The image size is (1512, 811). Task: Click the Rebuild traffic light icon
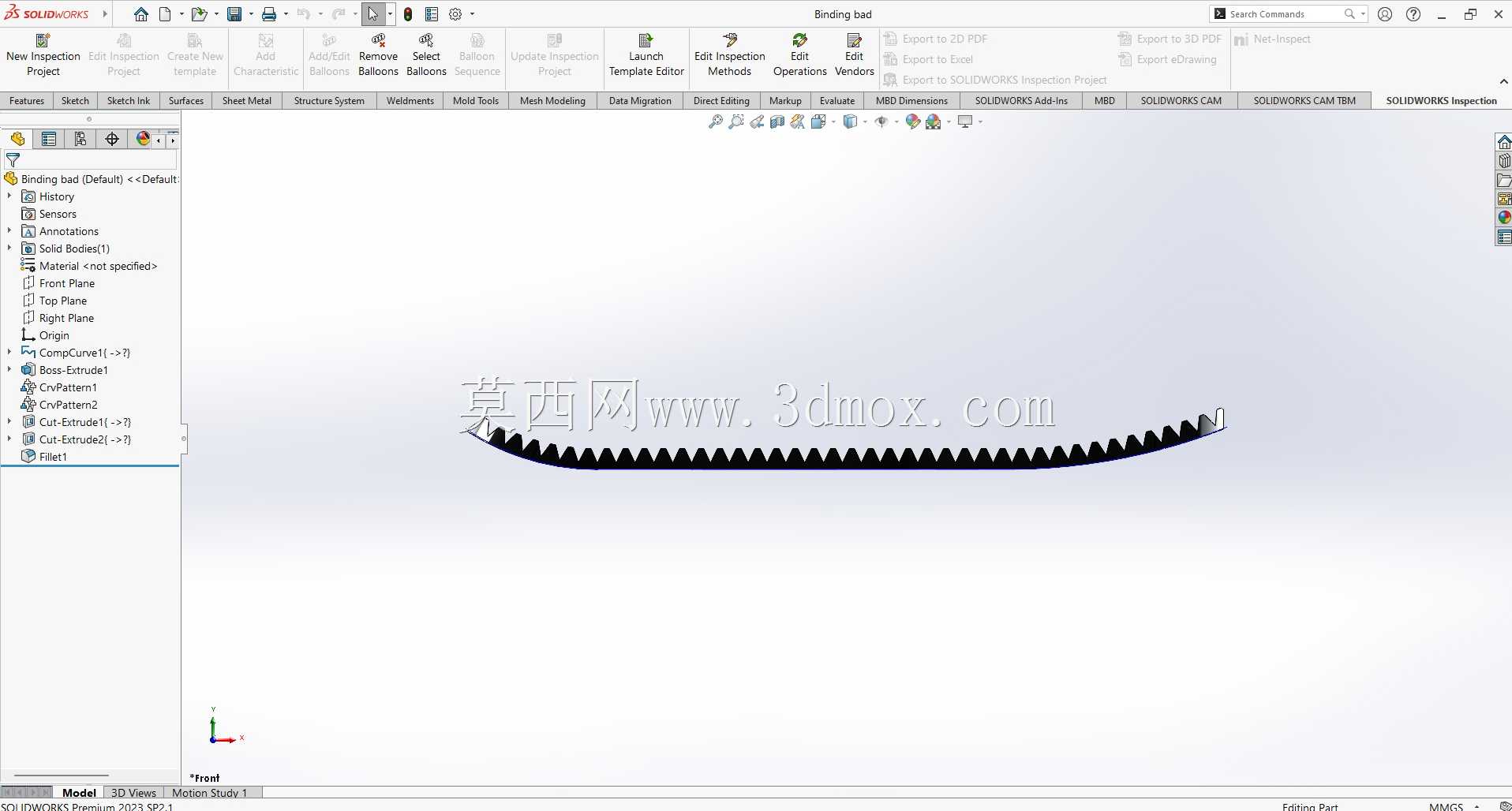tap(408, 14)
